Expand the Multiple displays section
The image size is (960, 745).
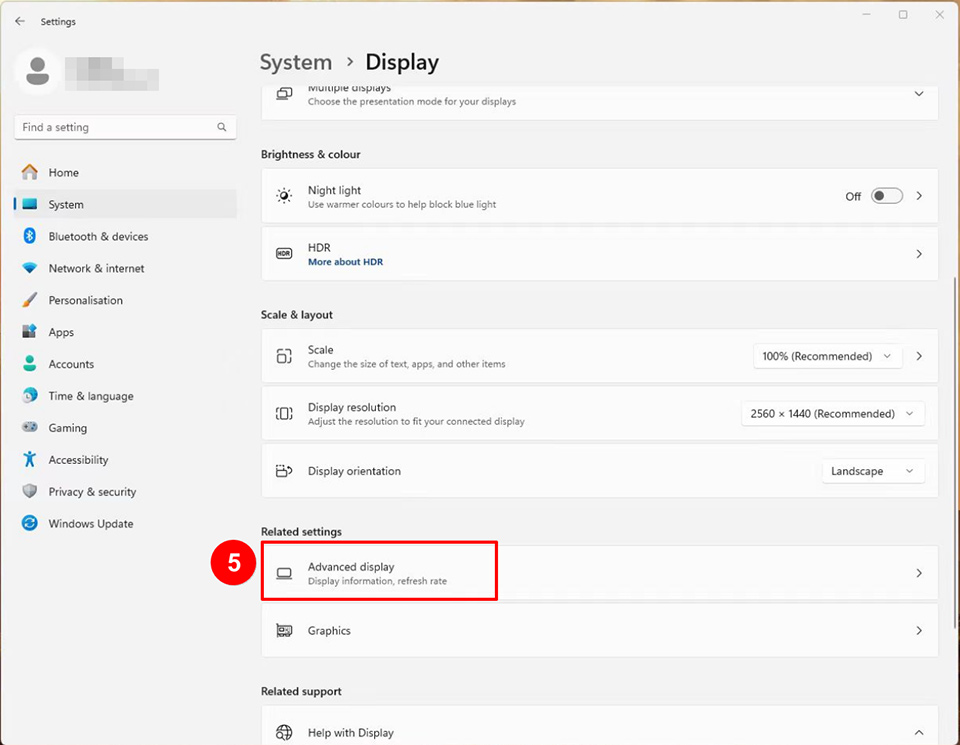pyautogui.click(x=919, y=94)
